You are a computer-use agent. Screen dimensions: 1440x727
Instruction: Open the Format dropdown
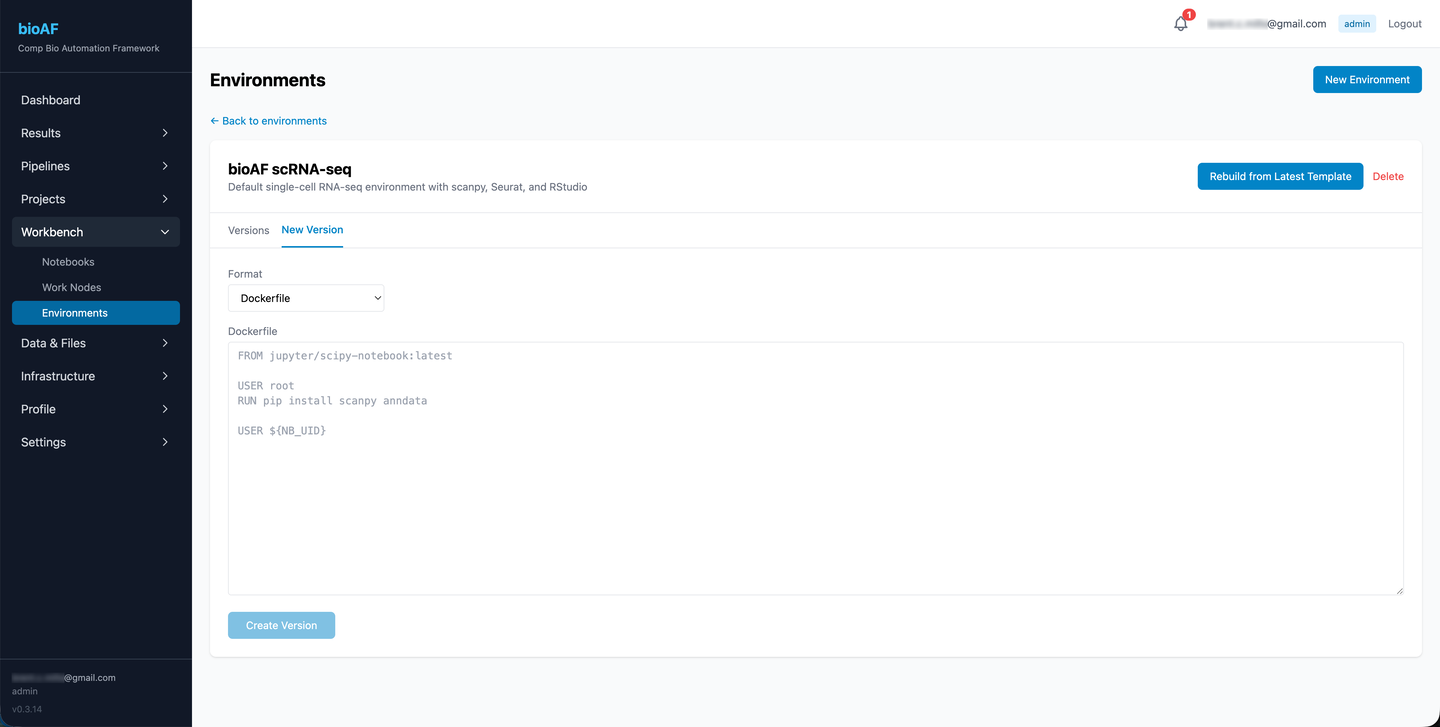tap(306, 298)
